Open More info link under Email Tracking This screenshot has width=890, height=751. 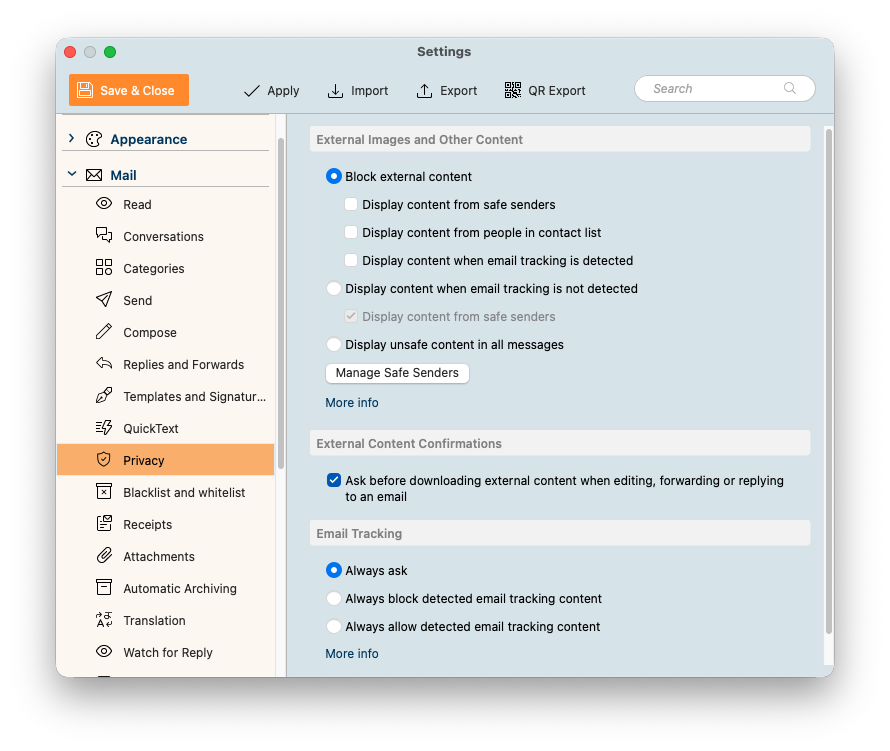(352, 654)
